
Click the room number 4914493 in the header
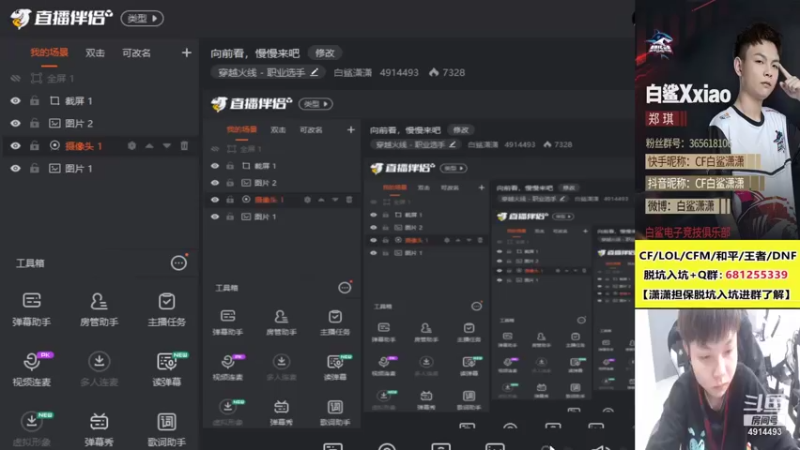pos(399,72)
